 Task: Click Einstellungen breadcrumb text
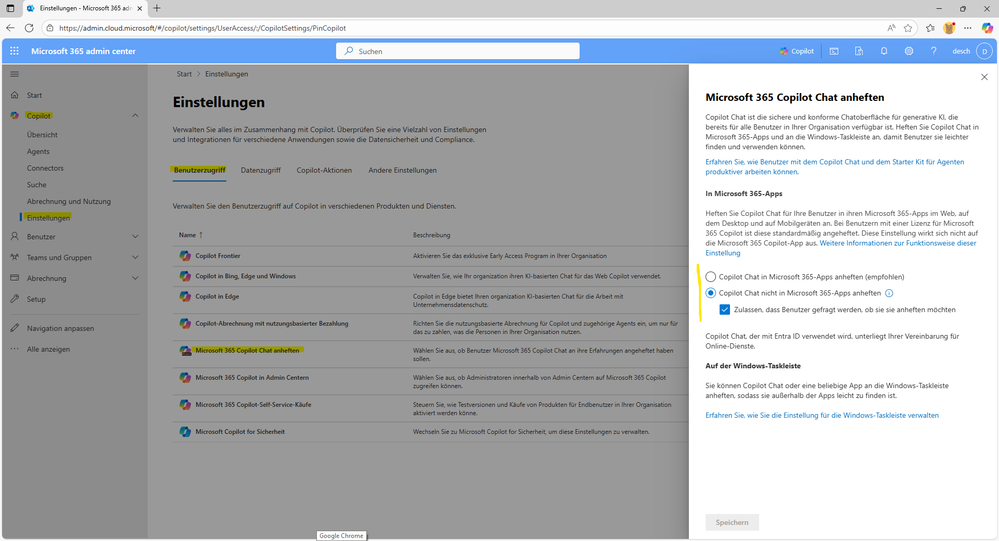[227, 74]
